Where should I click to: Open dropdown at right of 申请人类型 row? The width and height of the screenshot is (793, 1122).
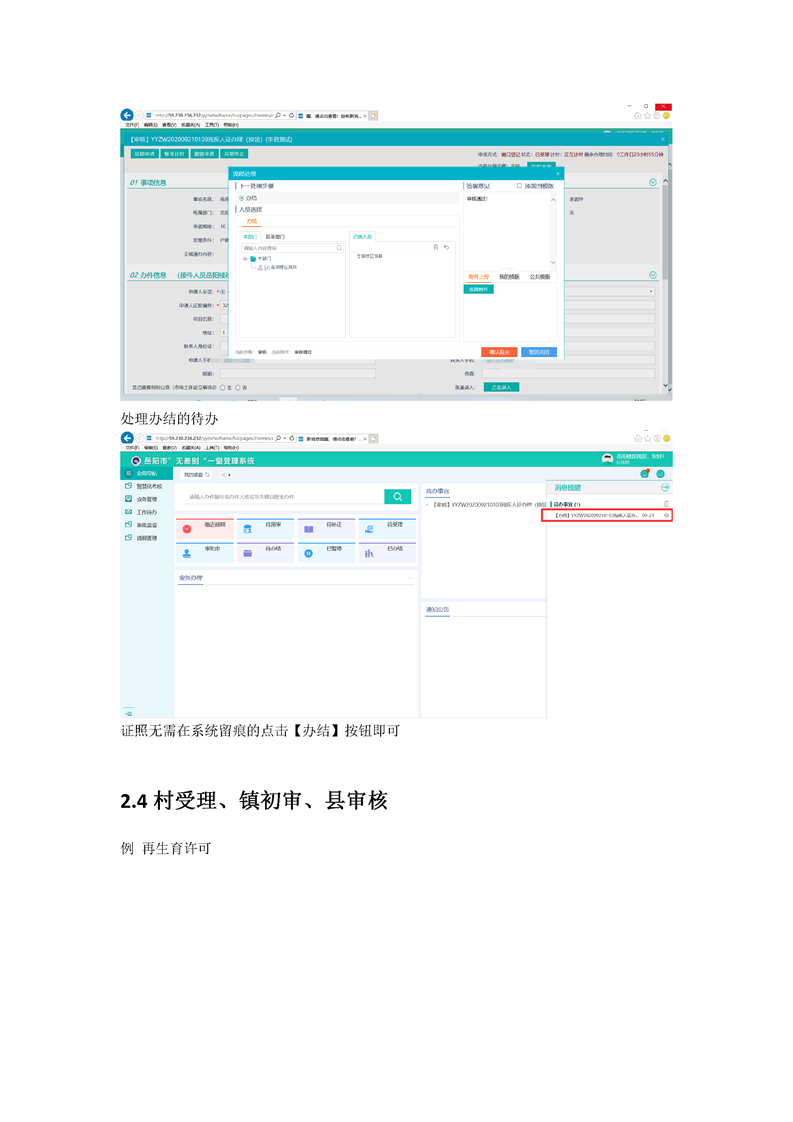coord(651,291)
